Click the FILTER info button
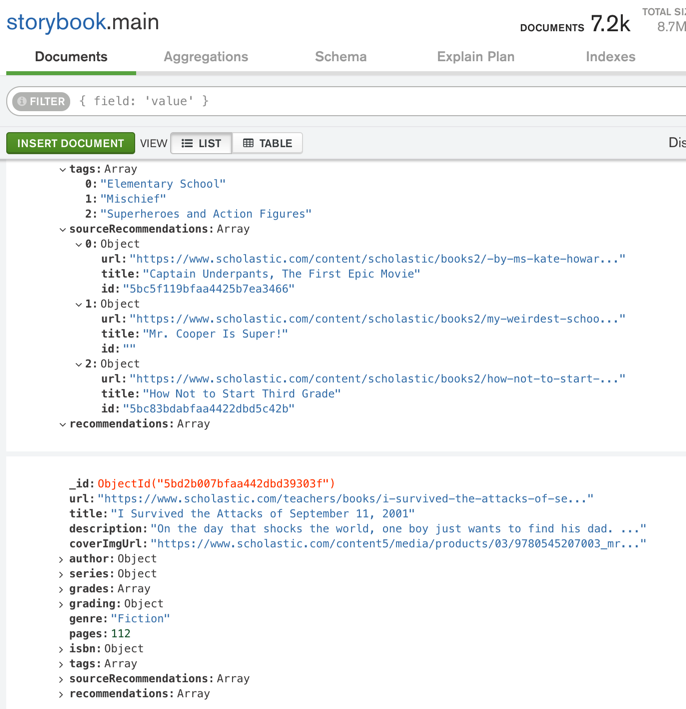 [41, 101]
